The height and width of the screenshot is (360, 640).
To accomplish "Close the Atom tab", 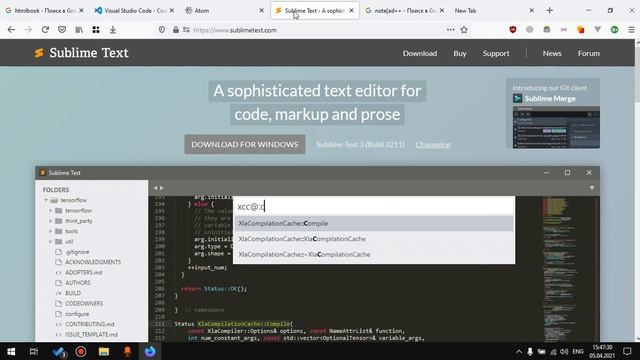I will click(x=262, y=11).
